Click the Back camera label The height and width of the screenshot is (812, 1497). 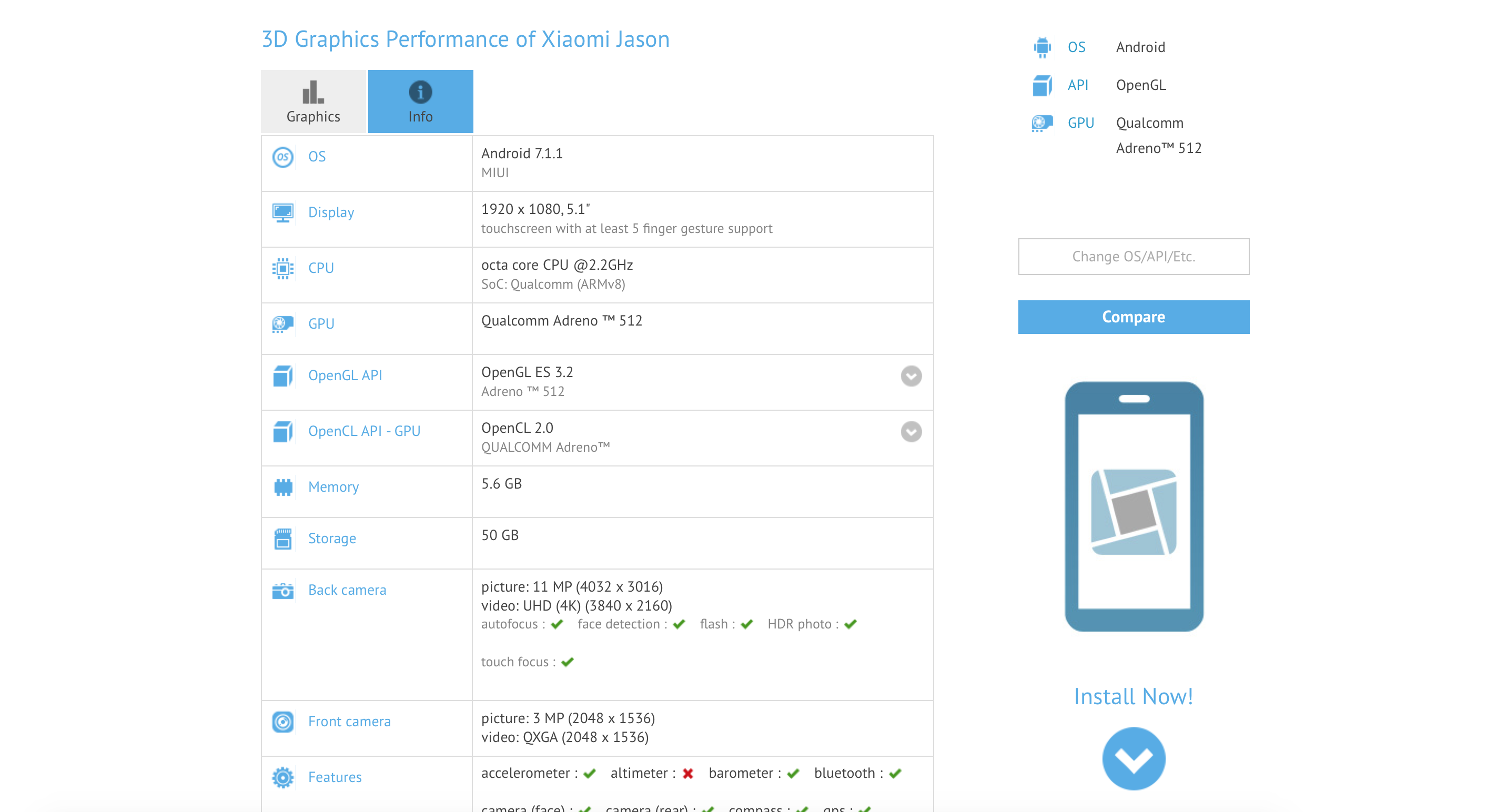point(347,591)
